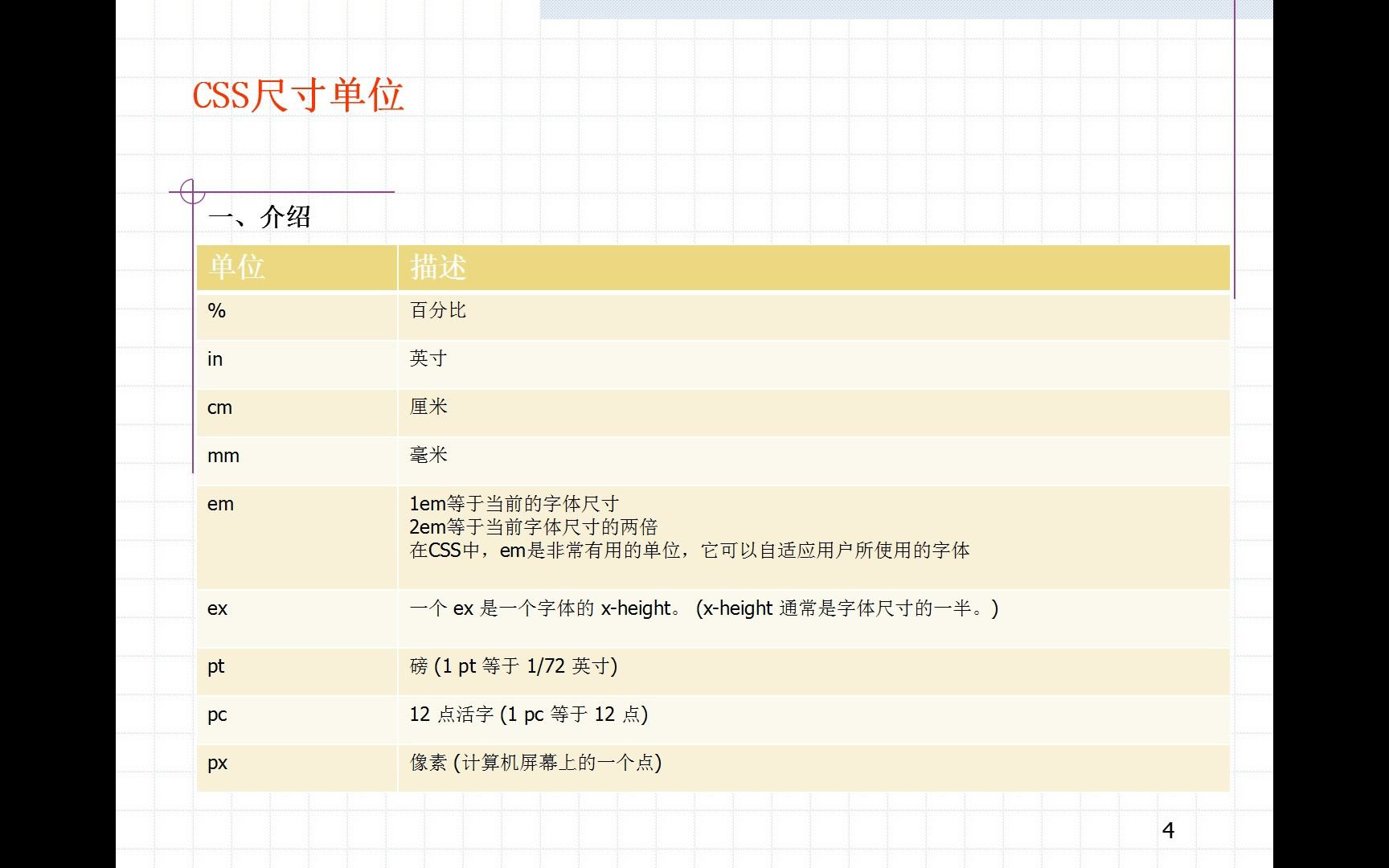Click the description cell "百分比"
The height and width of the screenshot is (868, 1389).
(813, 316)
